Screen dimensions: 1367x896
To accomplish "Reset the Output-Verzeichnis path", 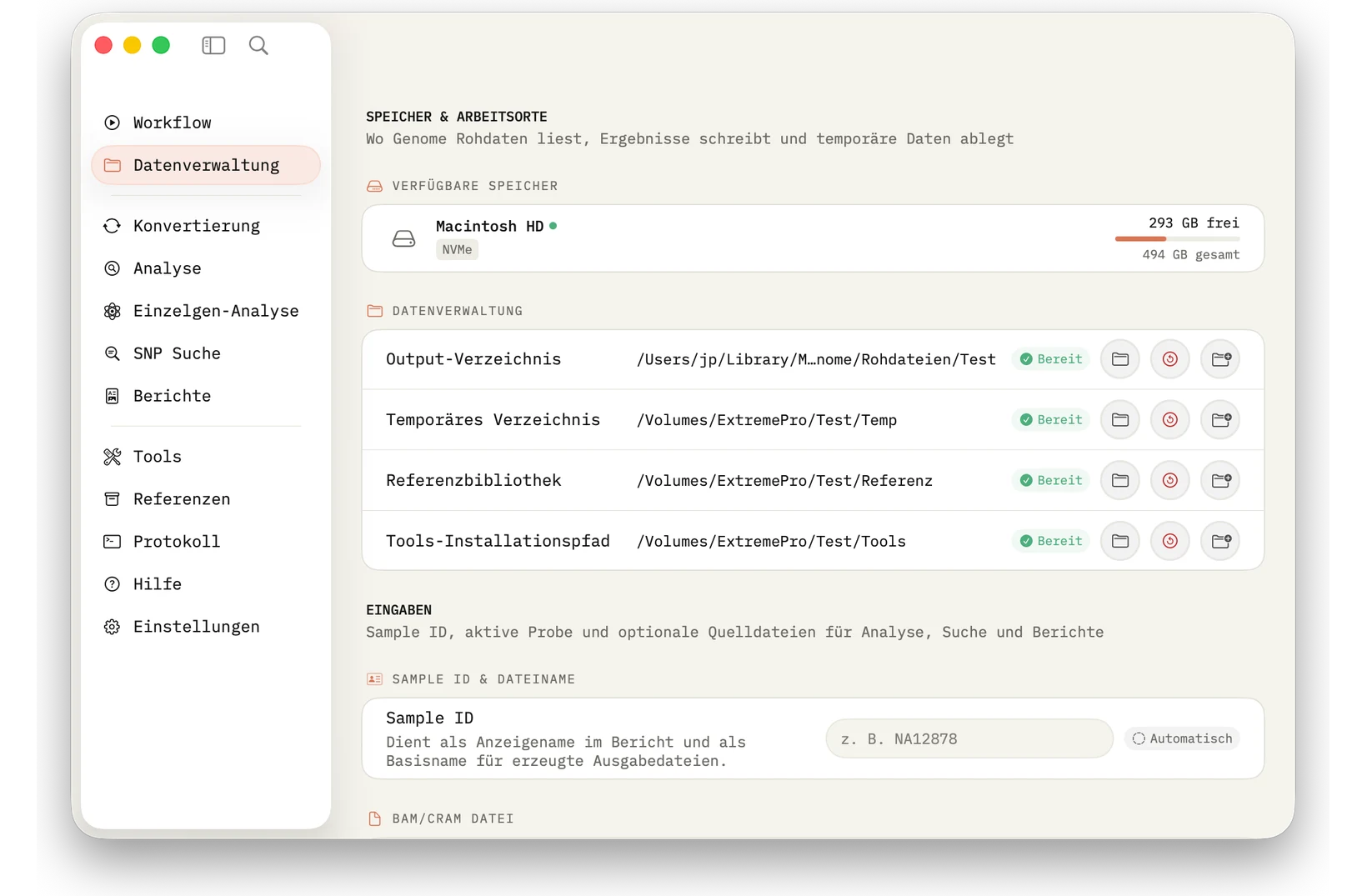I will [x=1169, y=359].
